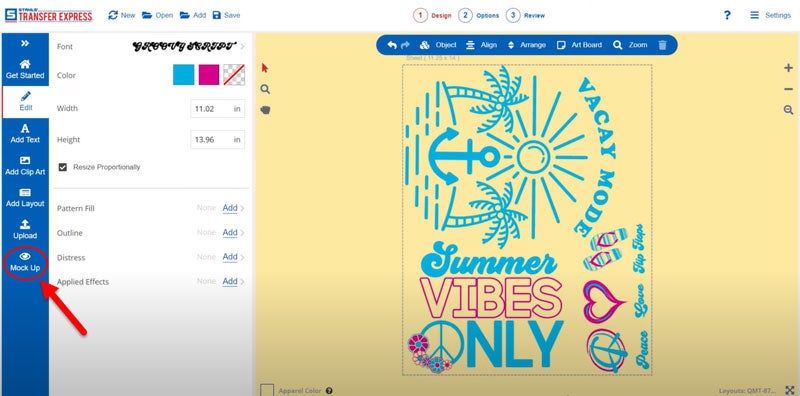Open the Mock Up preview

point(25,262)
